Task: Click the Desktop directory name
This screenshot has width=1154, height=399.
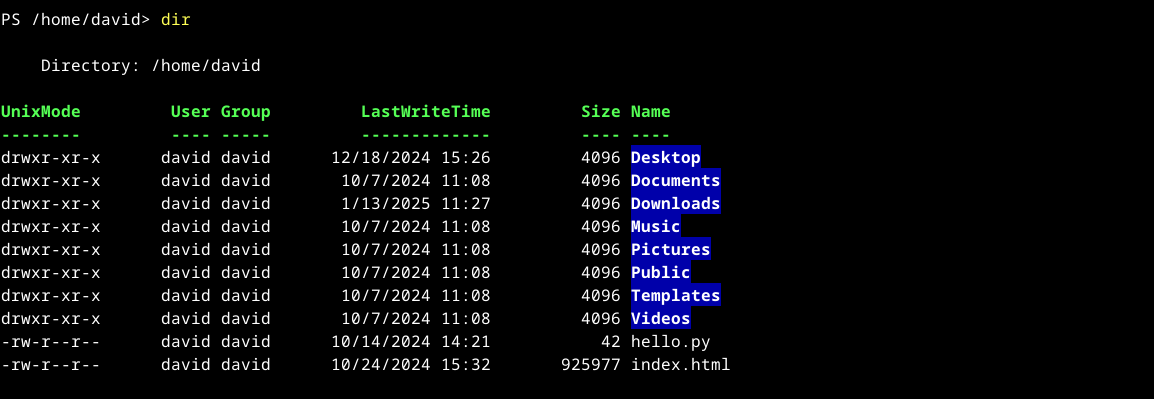Action: tap(665, 158)
